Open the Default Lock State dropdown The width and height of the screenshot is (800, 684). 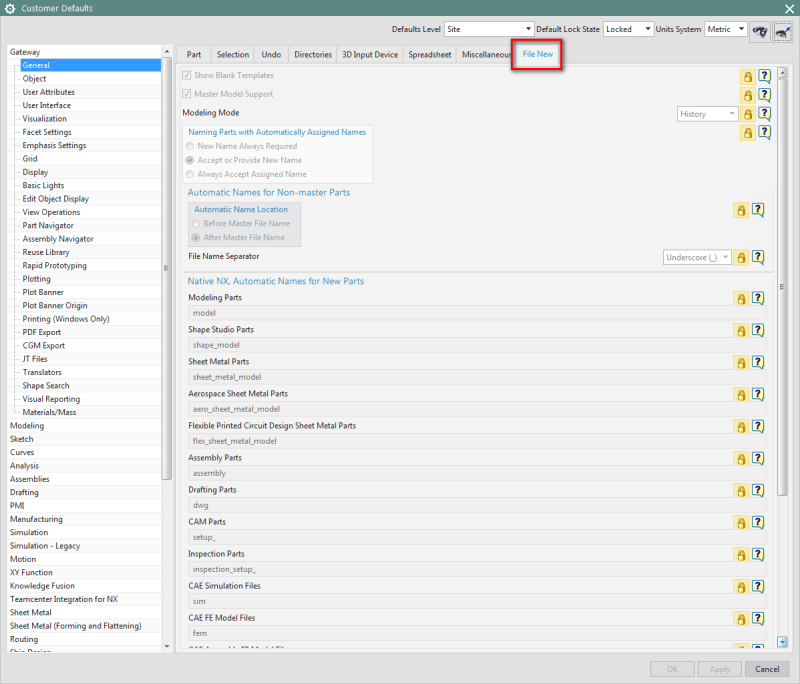[x=628, y=29]
